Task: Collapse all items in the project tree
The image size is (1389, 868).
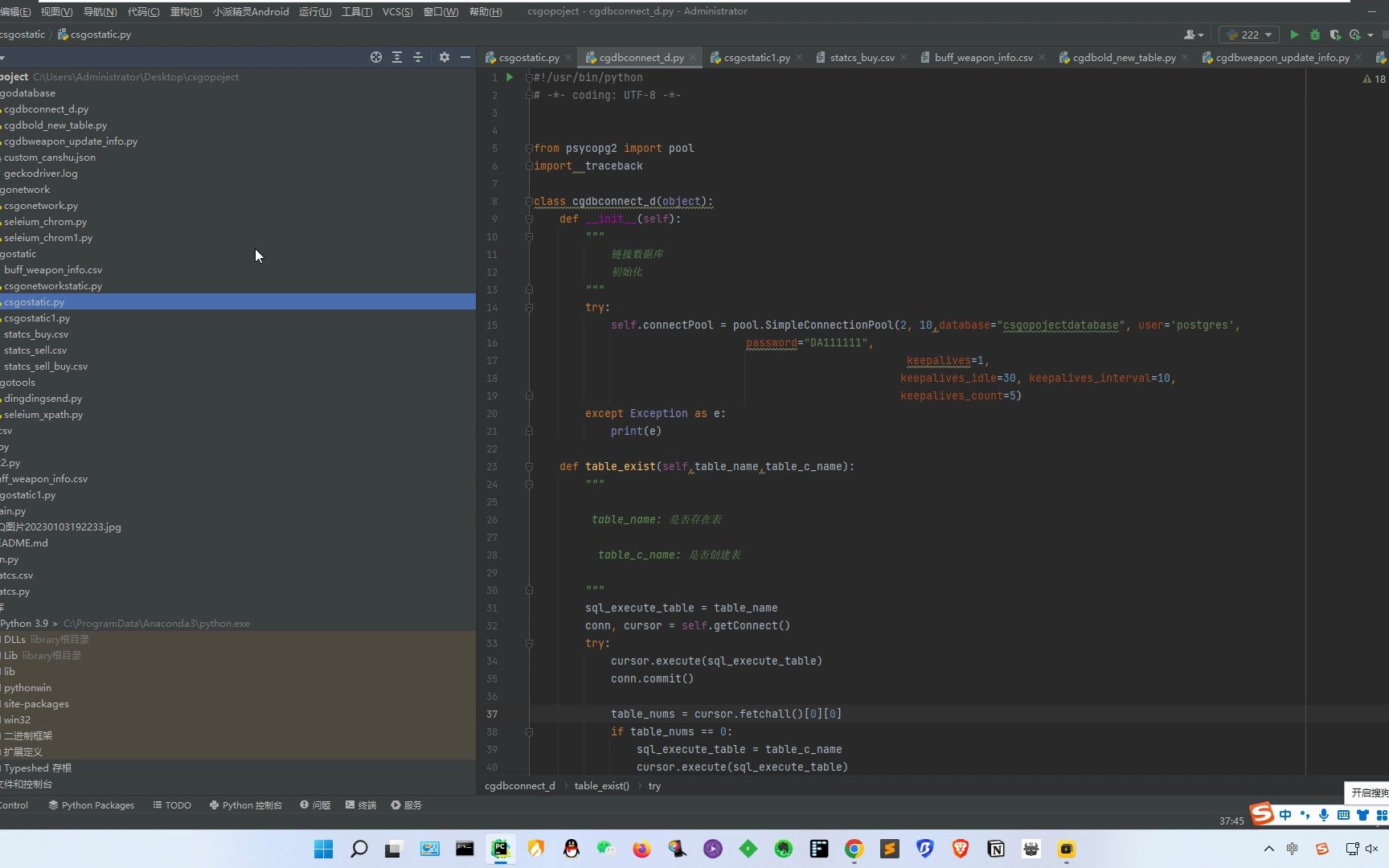Action: tap(418, 57)
